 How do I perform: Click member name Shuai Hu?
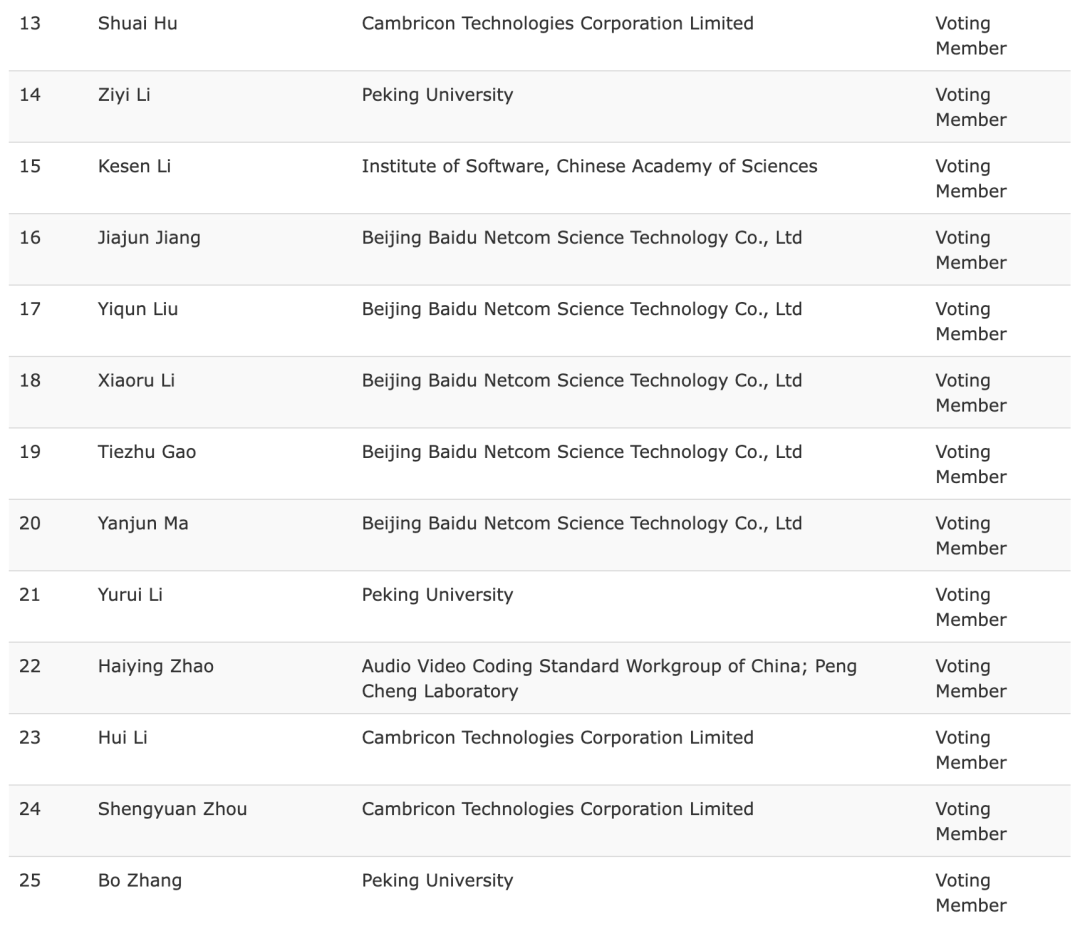pos(137,23)
